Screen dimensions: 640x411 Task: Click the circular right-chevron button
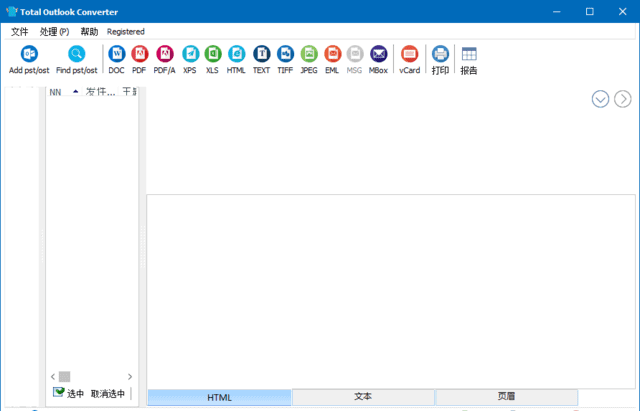click(x=622, y=99)
